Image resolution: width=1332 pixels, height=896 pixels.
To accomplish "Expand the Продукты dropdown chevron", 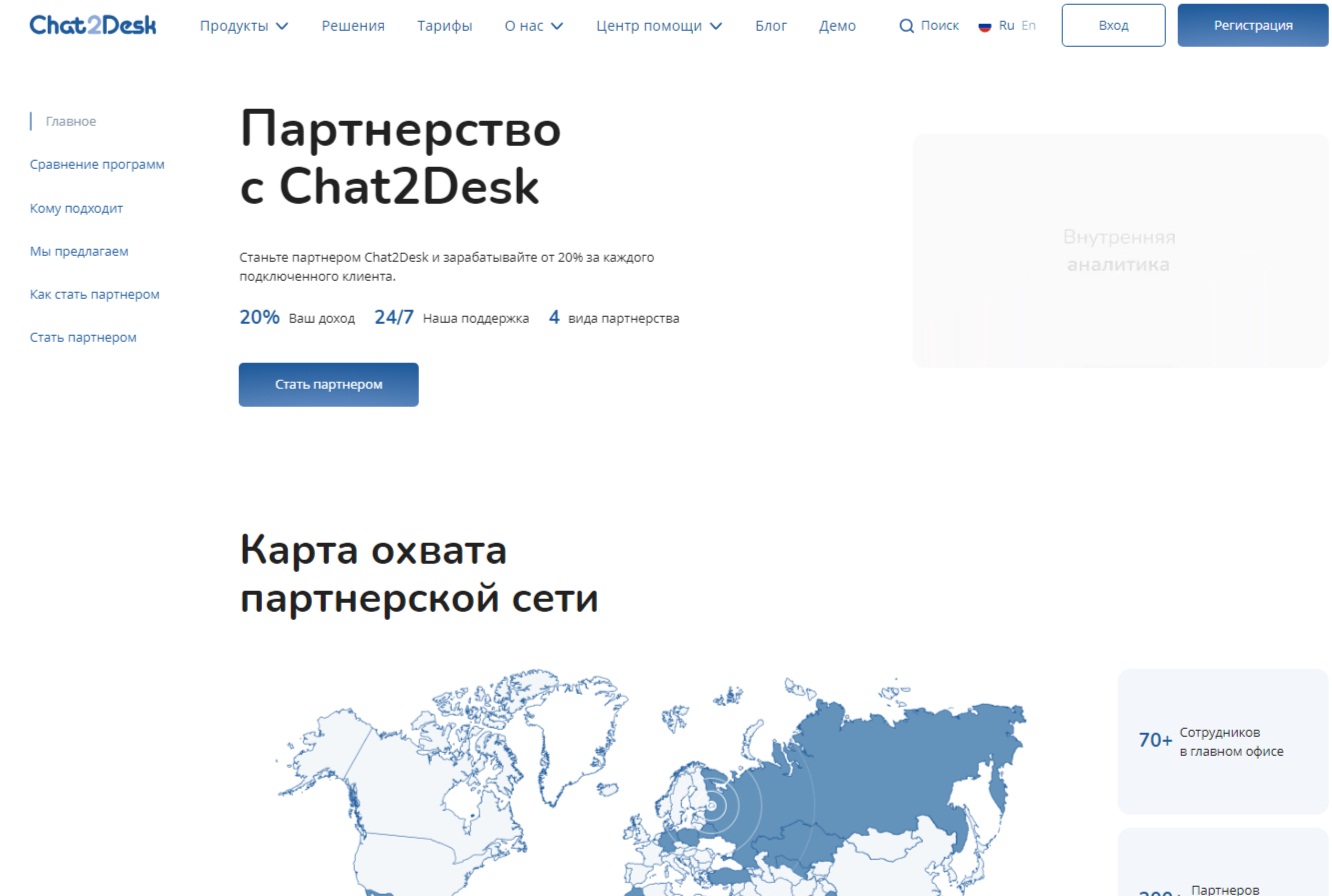I will 282,26.
